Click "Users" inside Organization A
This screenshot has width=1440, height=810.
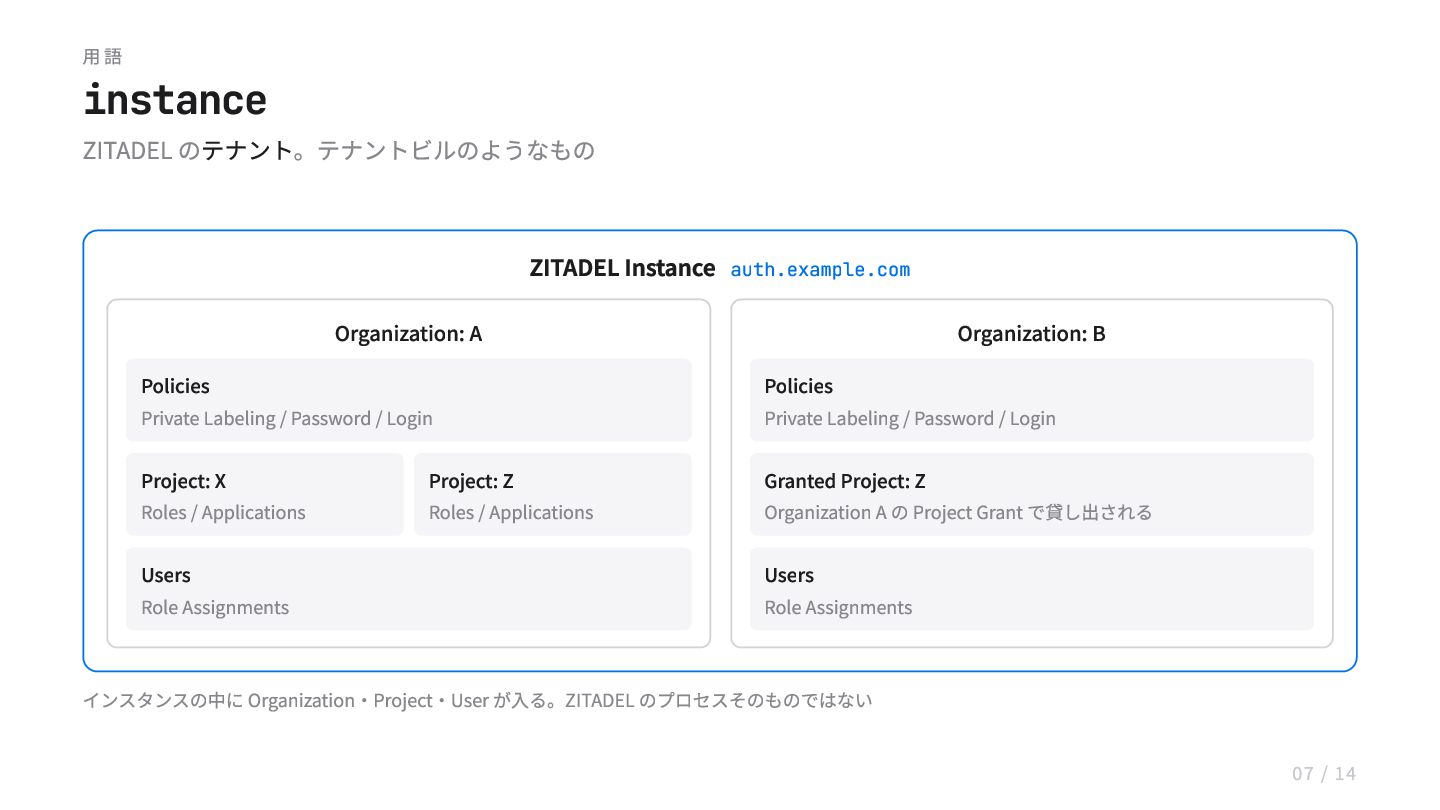[166, 575]
